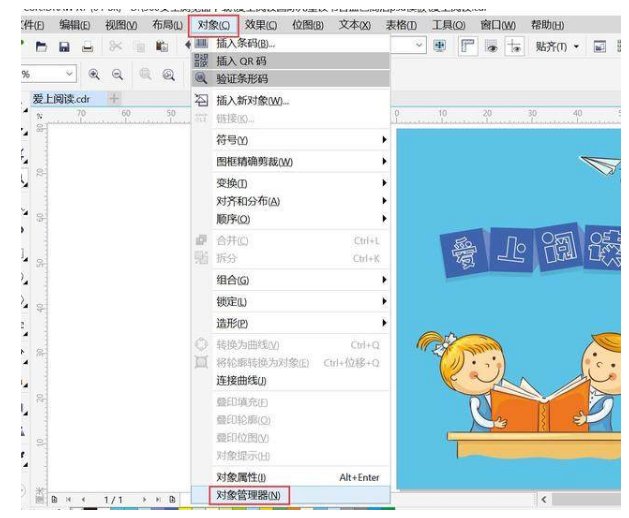Jump to the last page arrow
The height and width of the screenshot is (518, 629).
point(158,500)
